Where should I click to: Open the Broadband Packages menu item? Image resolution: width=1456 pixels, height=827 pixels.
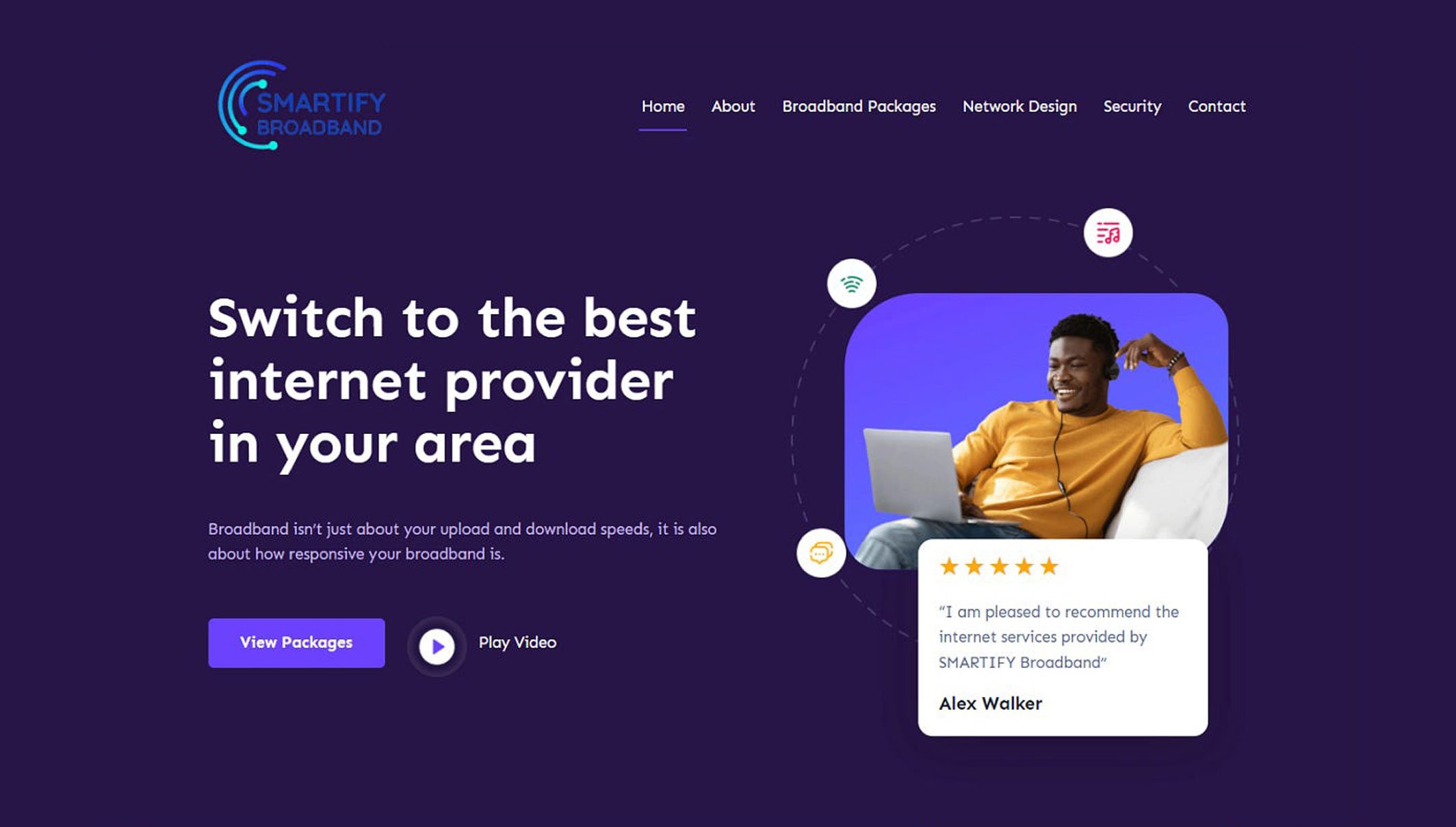858,106
